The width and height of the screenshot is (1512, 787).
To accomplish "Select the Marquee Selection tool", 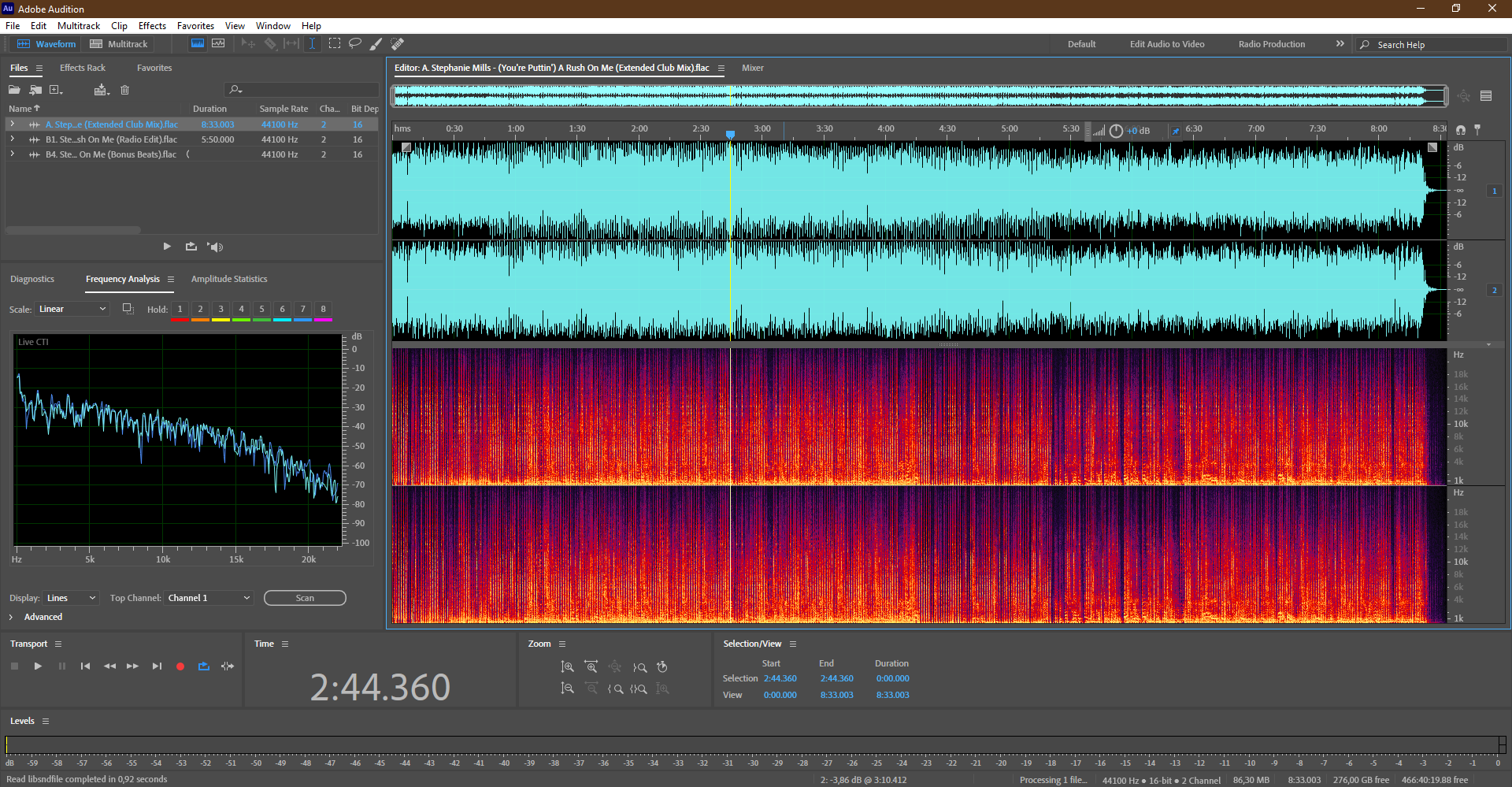I will 335,44.
